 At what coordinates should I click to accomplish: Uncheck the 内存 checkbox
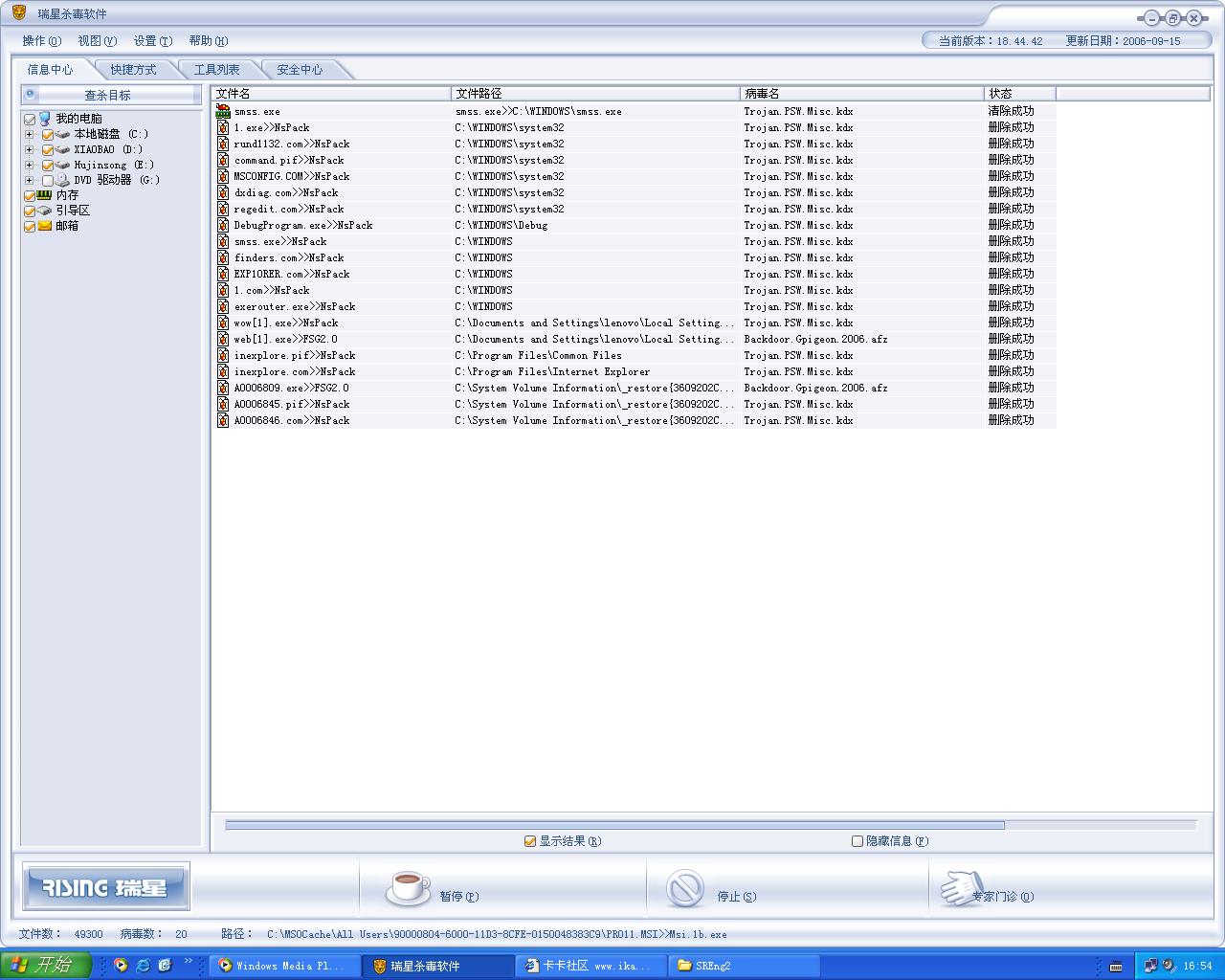(x=30, y=196)
